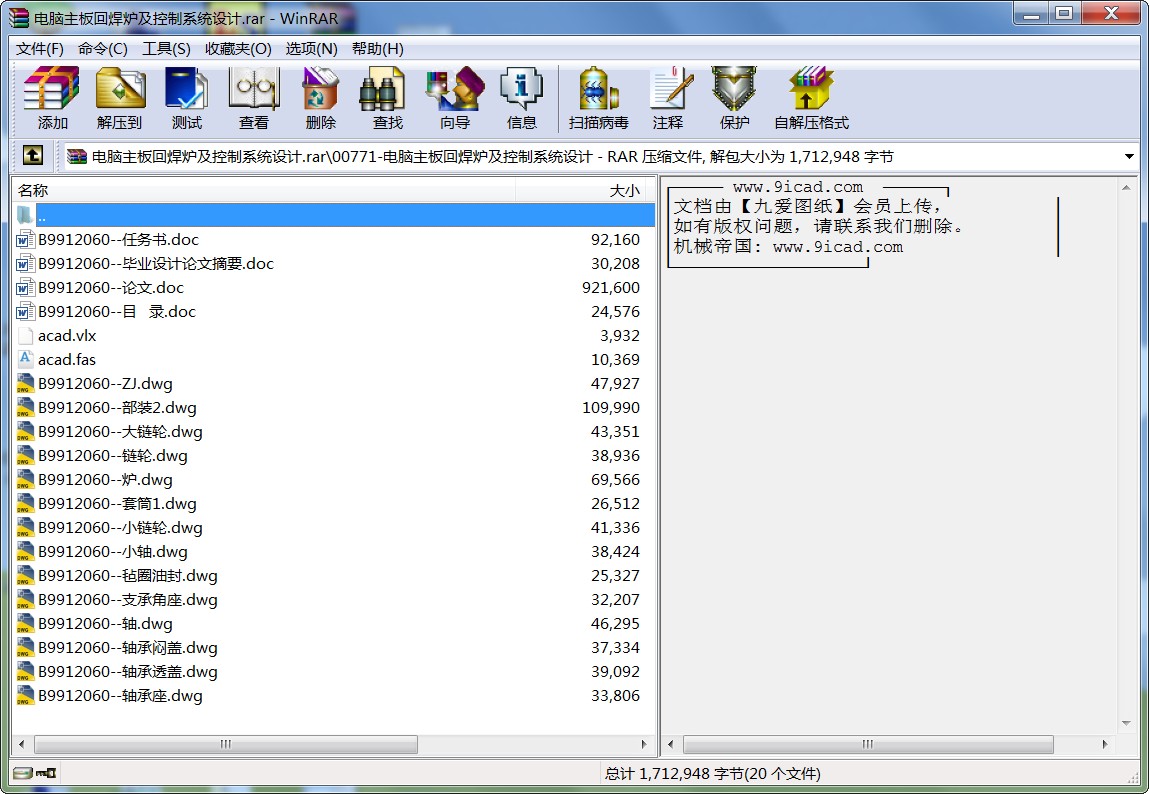Maximize the WinRAR window
The height and width of the screenshot is (794, 1149).
[x=1065, y=13]
